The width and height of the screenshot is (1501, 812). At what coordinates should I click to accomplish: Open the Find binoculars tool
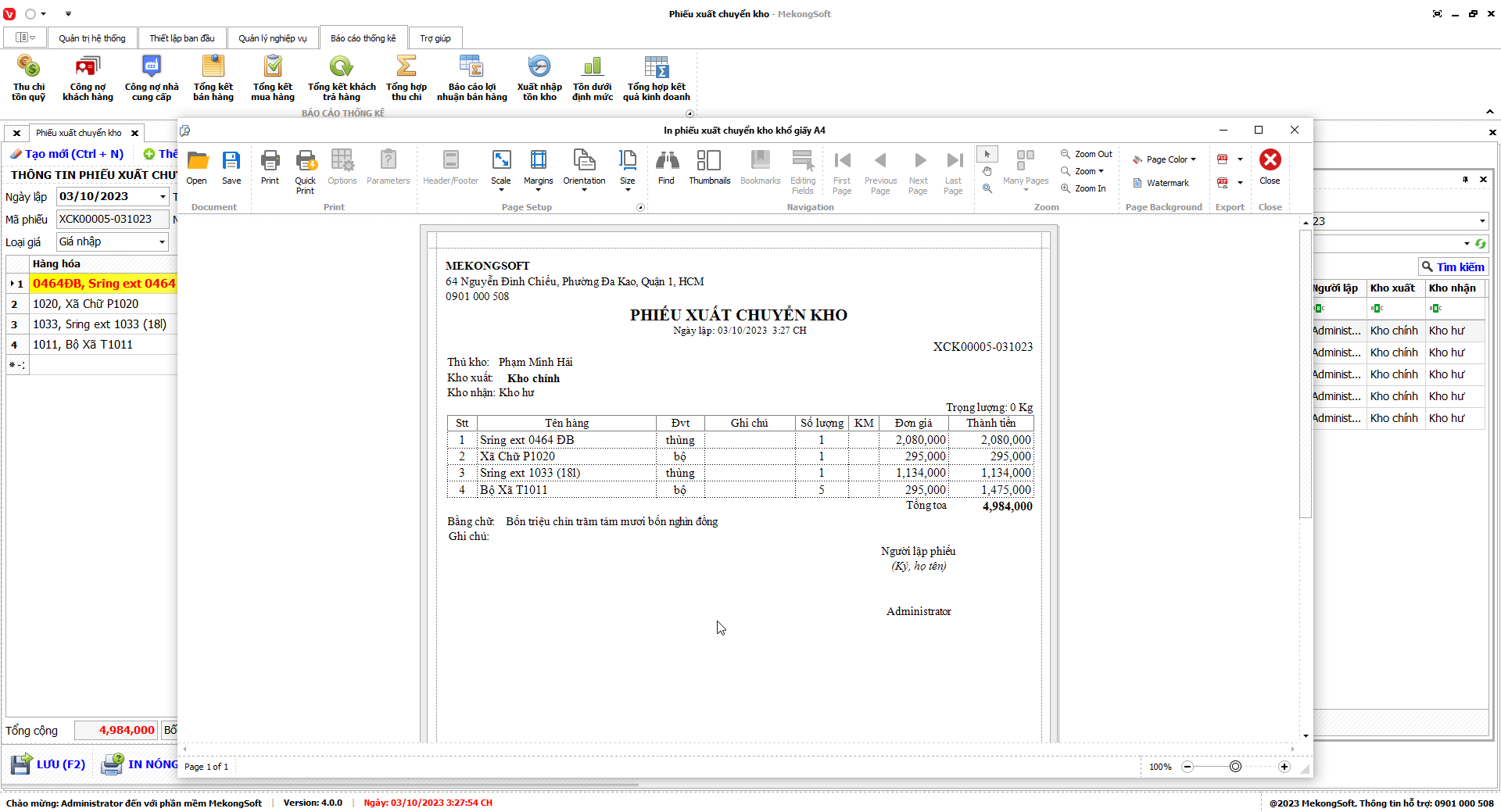(x=666, y=167)
